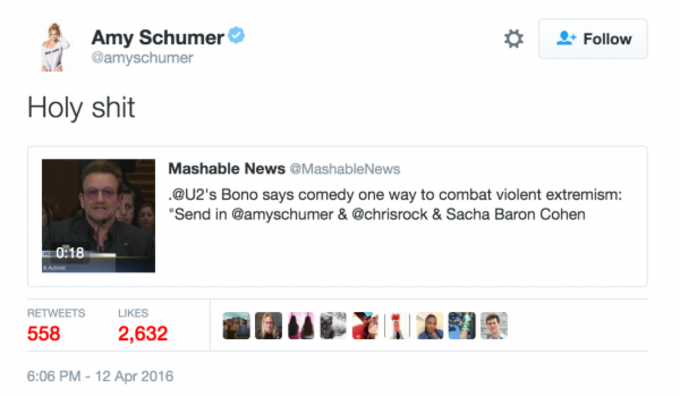
Task: Open the first liker avatar
Action: 236,325
